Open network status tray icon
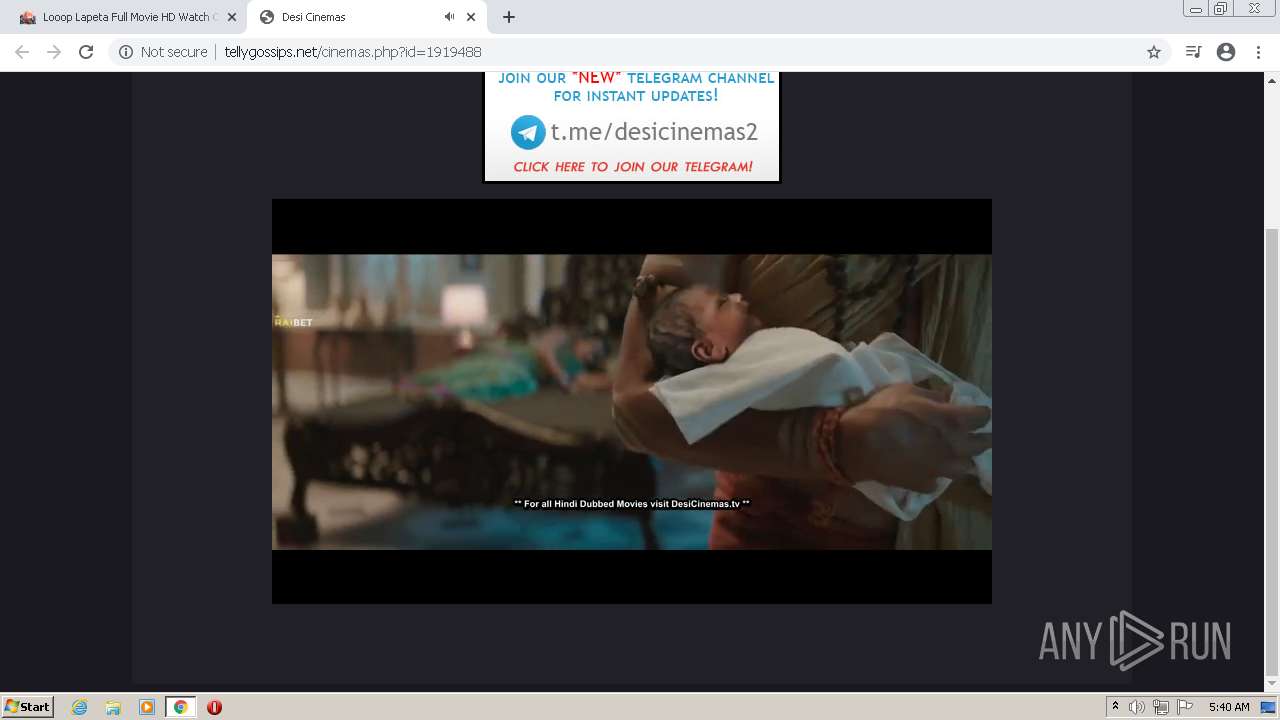 [x=1161, y=707]
